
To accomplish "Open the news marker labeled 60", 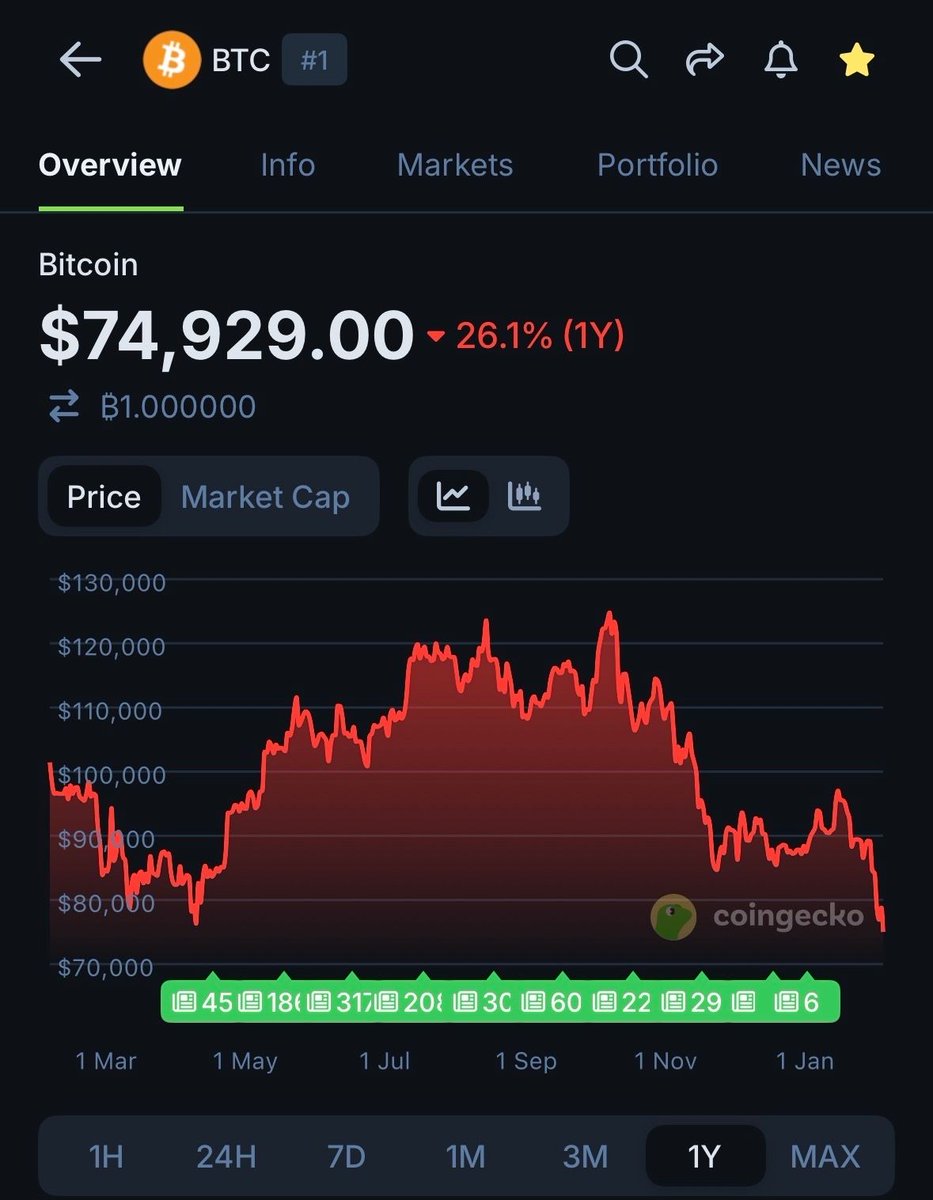I will 554,1001.
